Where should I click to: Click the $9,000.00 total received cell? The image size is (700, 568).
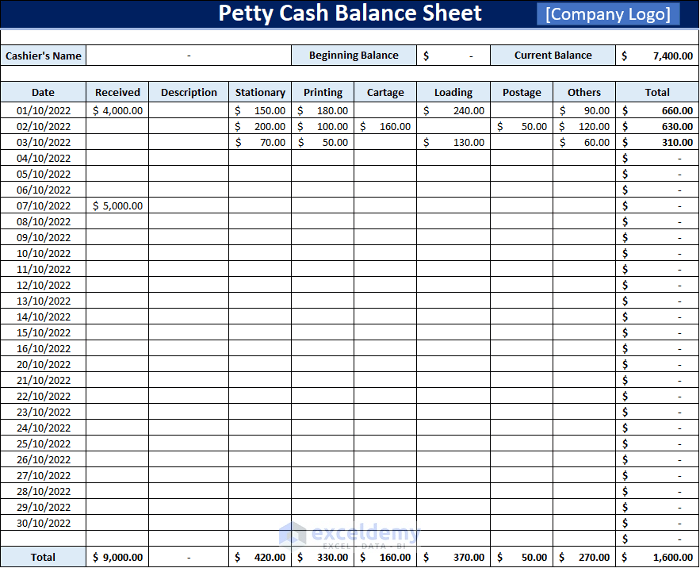pyautogui.click(x=117, y=557)
